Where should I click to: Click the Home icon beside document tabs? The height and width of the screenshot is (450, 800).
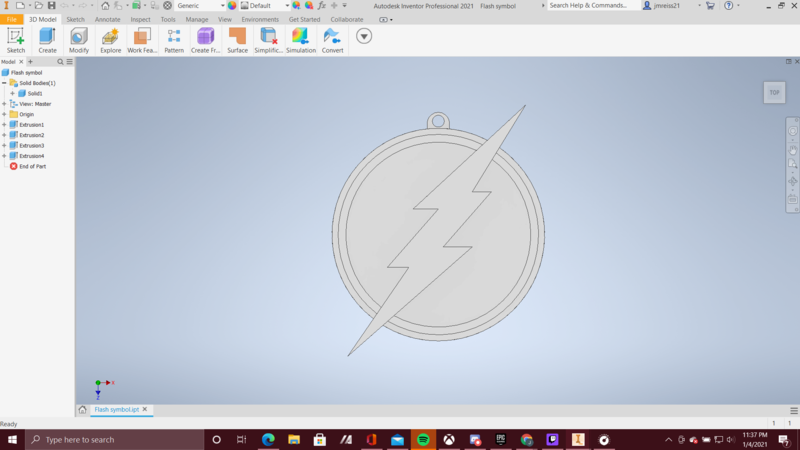[x=82, y=409]
